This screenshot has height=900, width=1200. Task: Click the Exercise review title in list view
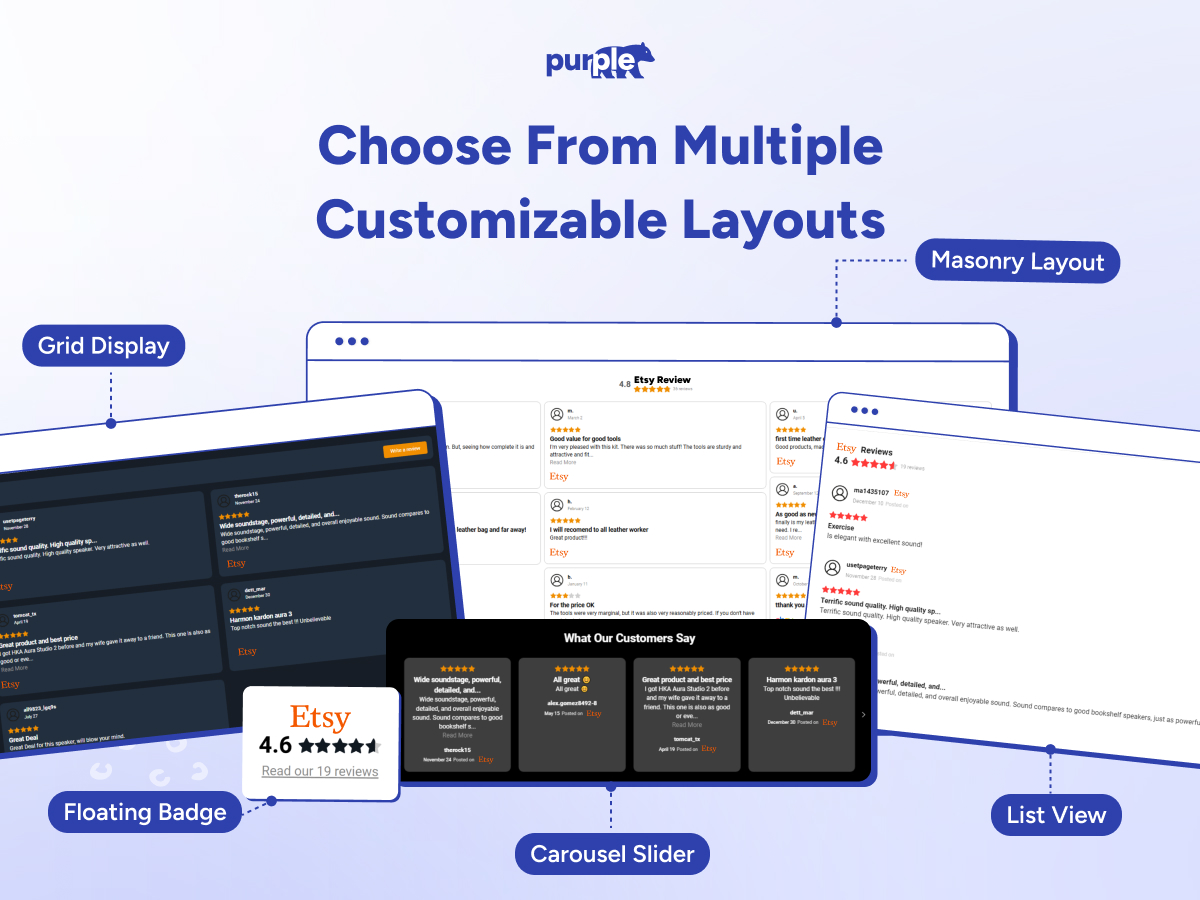841,526
